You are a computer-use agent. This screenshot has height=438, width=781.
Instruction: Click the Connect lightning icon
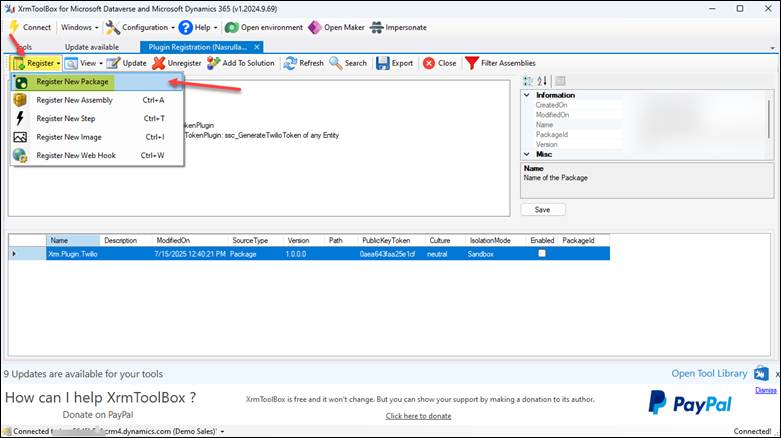tap(14, 27)
